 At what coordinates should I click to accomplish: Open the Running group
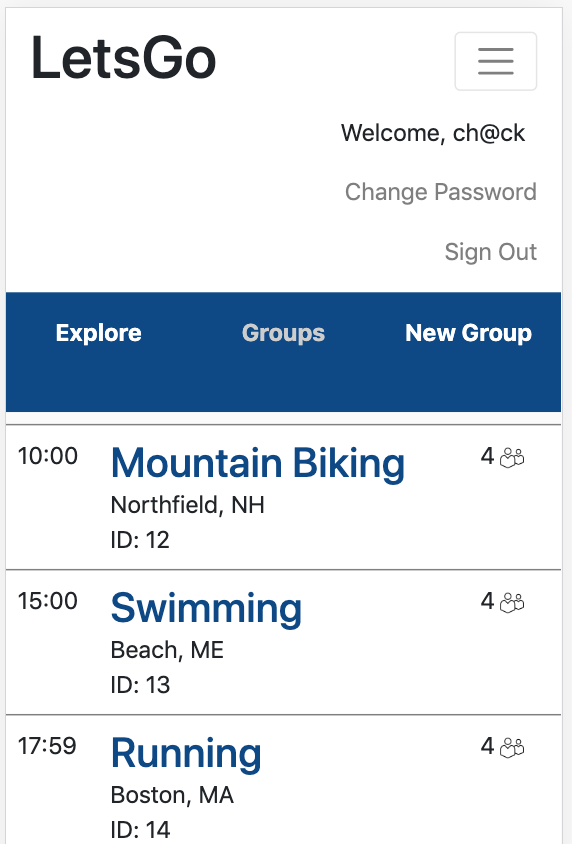pos(186,754)
